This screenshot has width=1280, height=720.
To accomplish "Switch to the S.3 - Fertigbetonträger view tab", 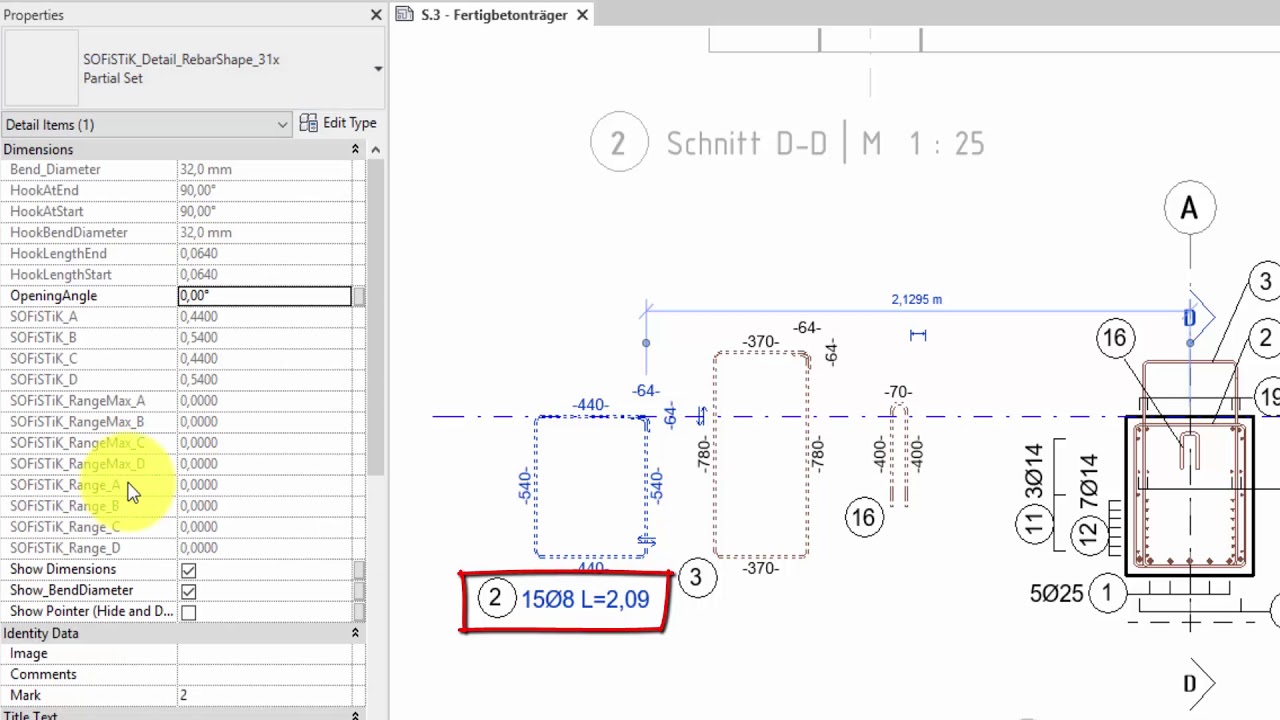I will [x=494, y=15].
